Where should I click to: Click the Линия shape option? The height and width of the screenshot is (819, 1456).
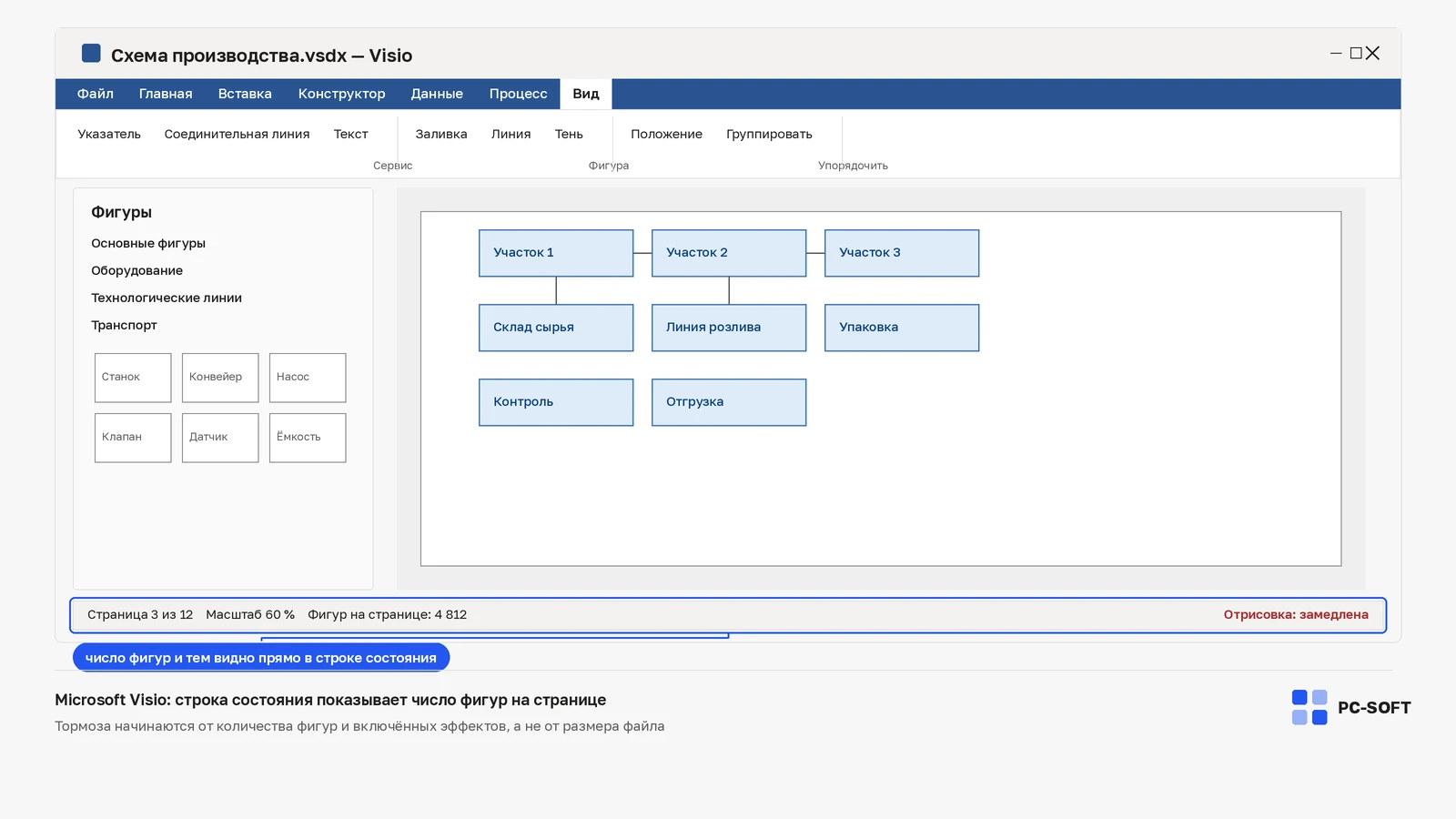point(511,134)
